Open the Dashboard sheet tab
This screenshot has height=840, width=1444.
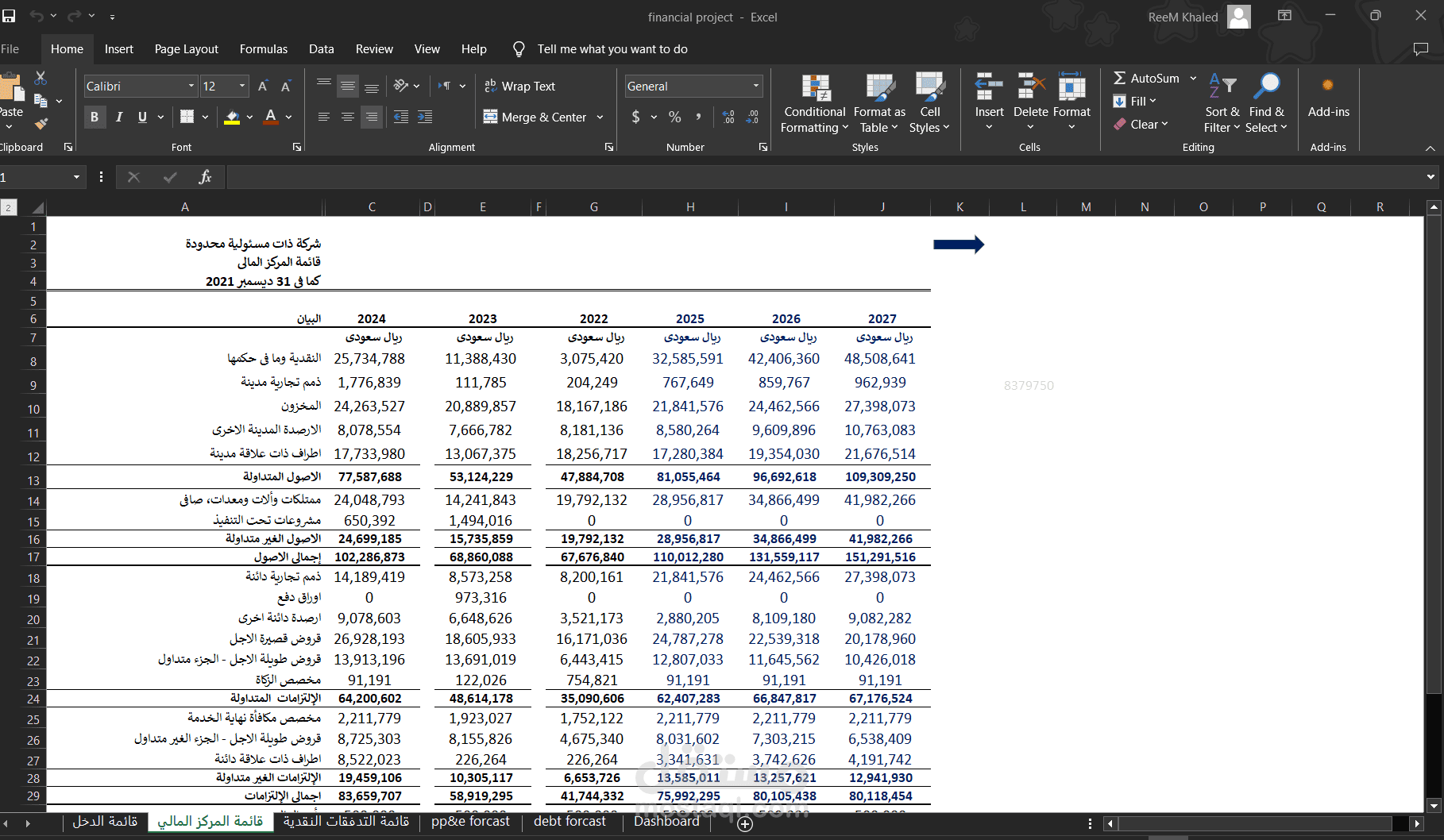click(666, 821)
